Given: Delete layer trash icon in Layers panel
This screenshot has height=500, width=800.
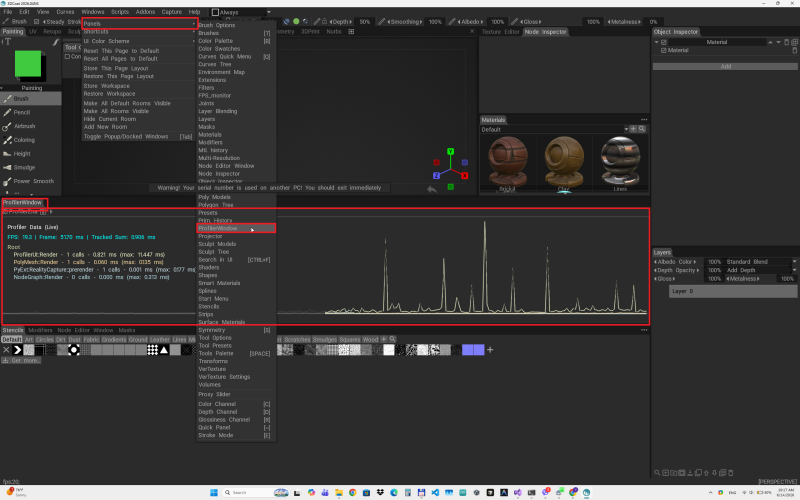Looking at the screenshot, I should click(731, 472).
